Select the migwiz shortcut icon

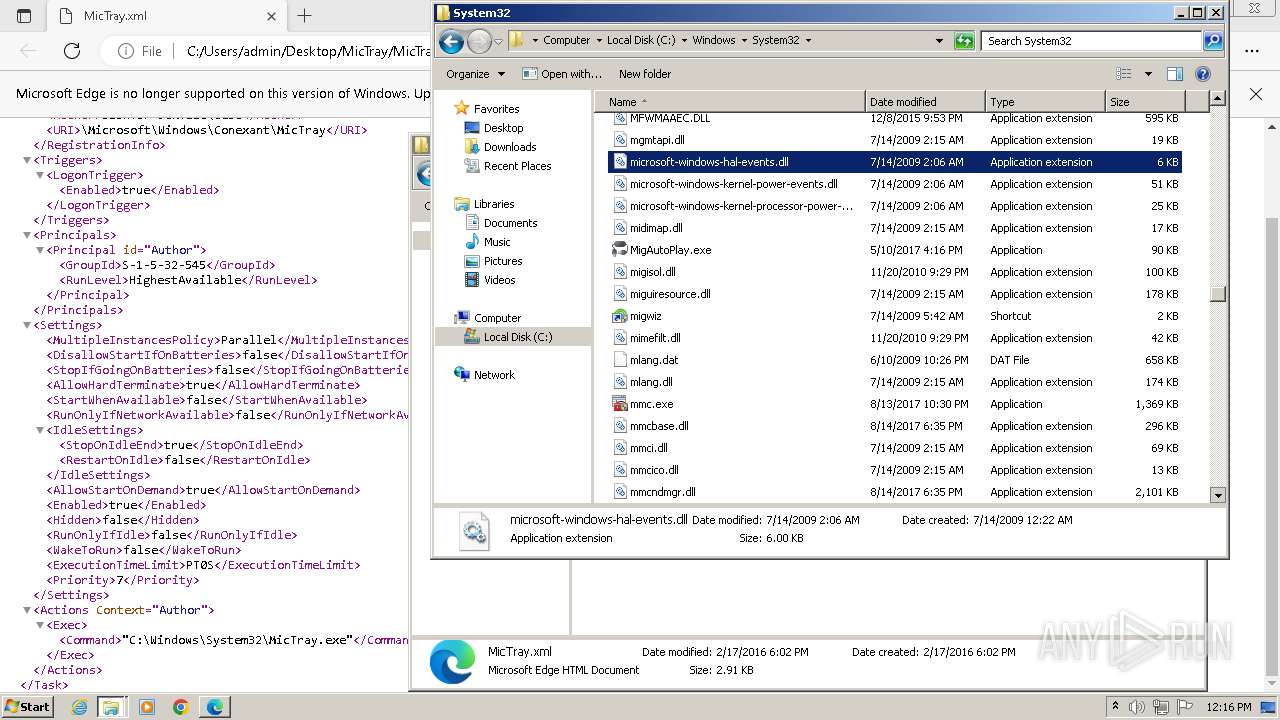(620, 316)
